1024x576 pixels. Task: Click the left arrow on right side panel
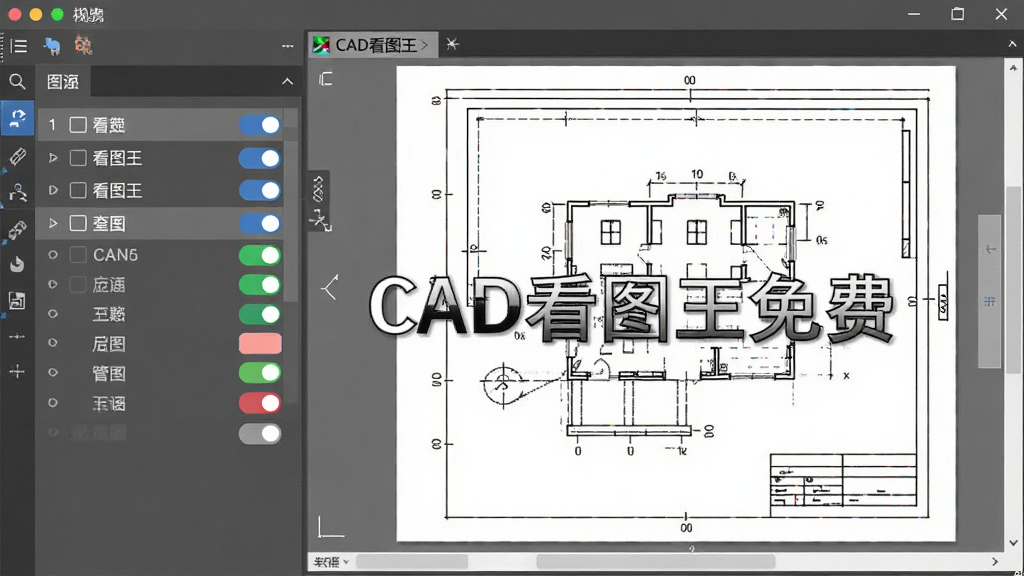pyautogui.click(x=991, y=249)
